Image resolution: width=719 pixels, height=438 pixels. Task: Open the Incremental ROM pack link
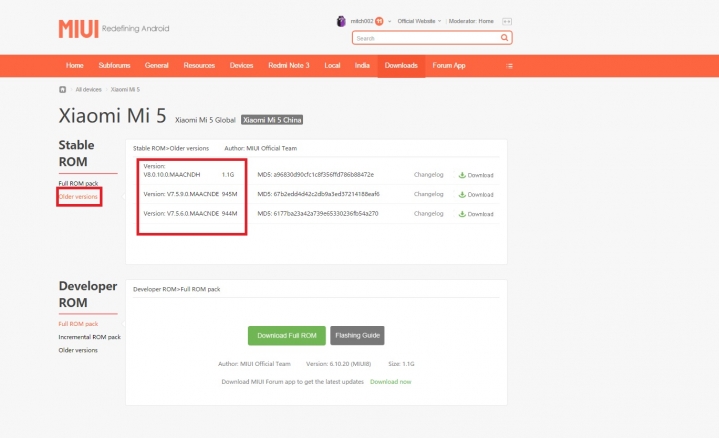coord(89,337)
